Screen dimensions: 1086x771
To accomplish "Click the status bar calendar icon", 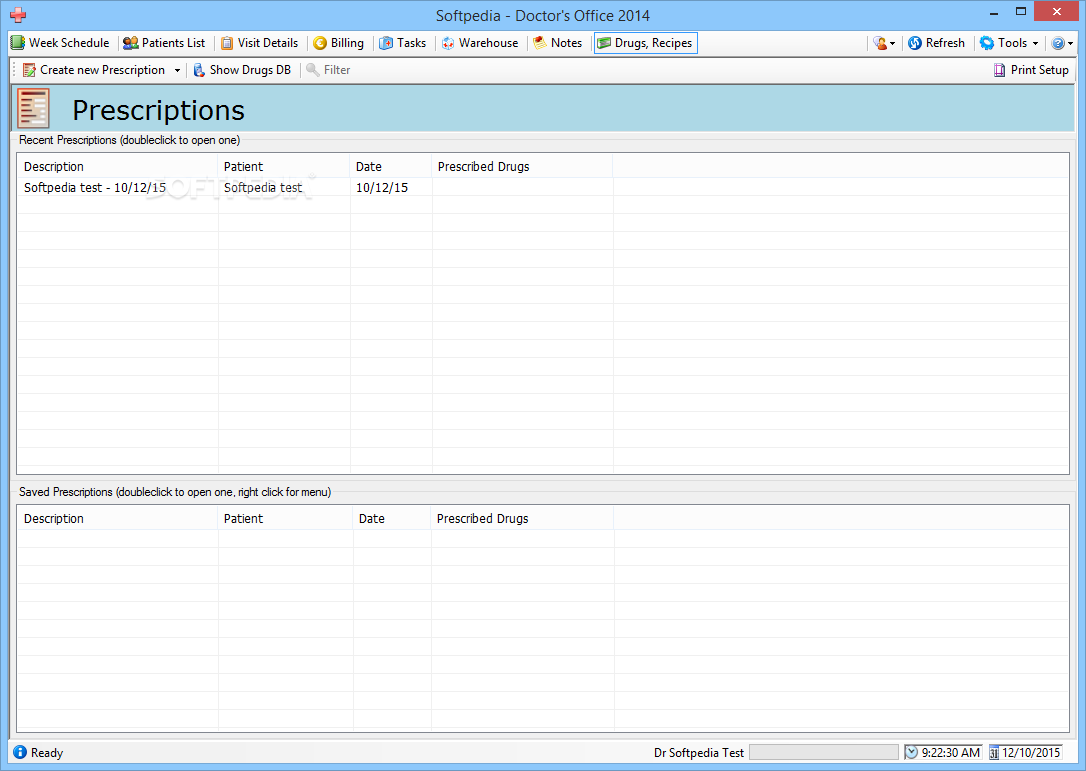I will (x=994, y=753).
